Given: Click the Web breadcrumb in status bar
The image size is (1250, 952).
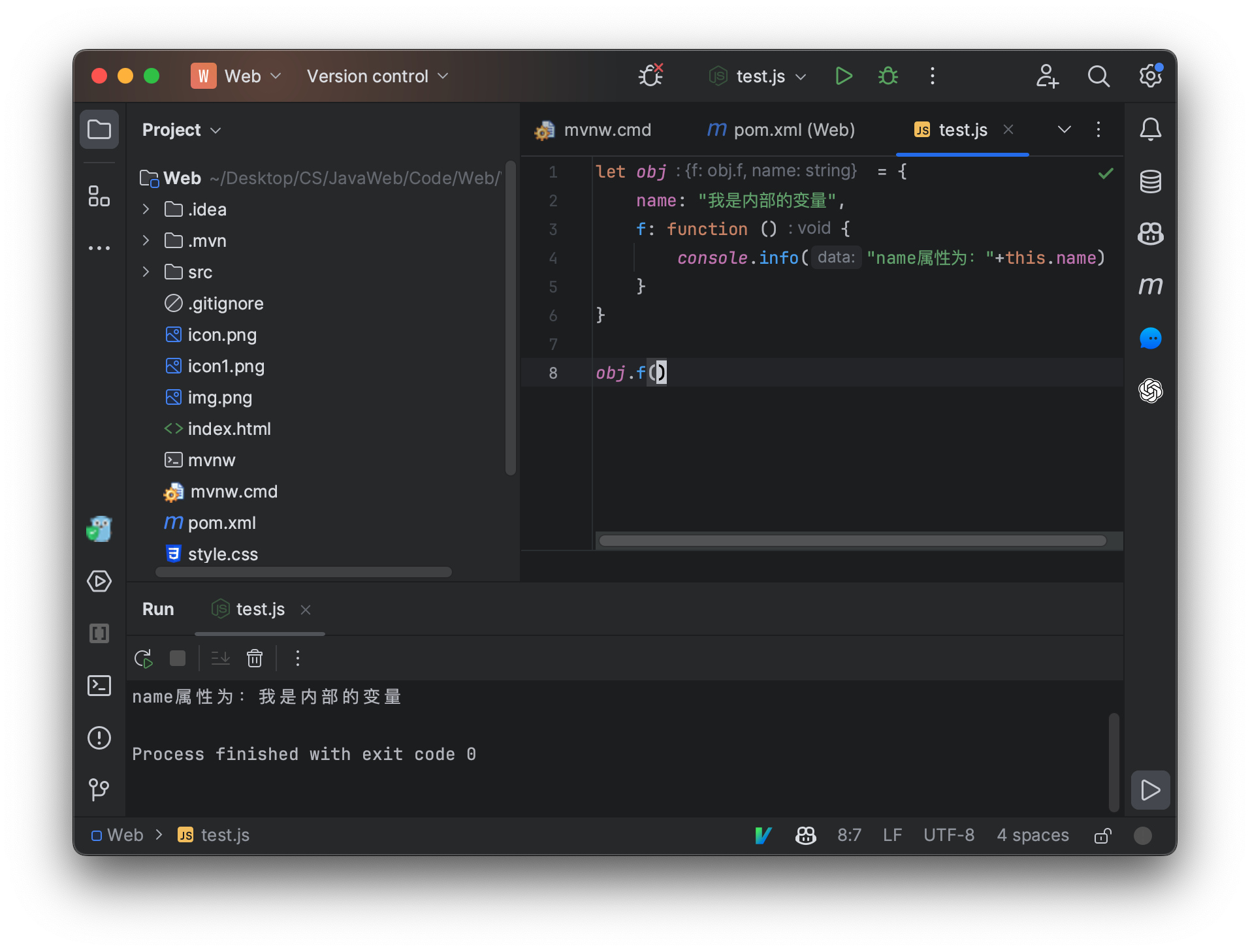Looking at the screenshot, I should click(118, 835).
